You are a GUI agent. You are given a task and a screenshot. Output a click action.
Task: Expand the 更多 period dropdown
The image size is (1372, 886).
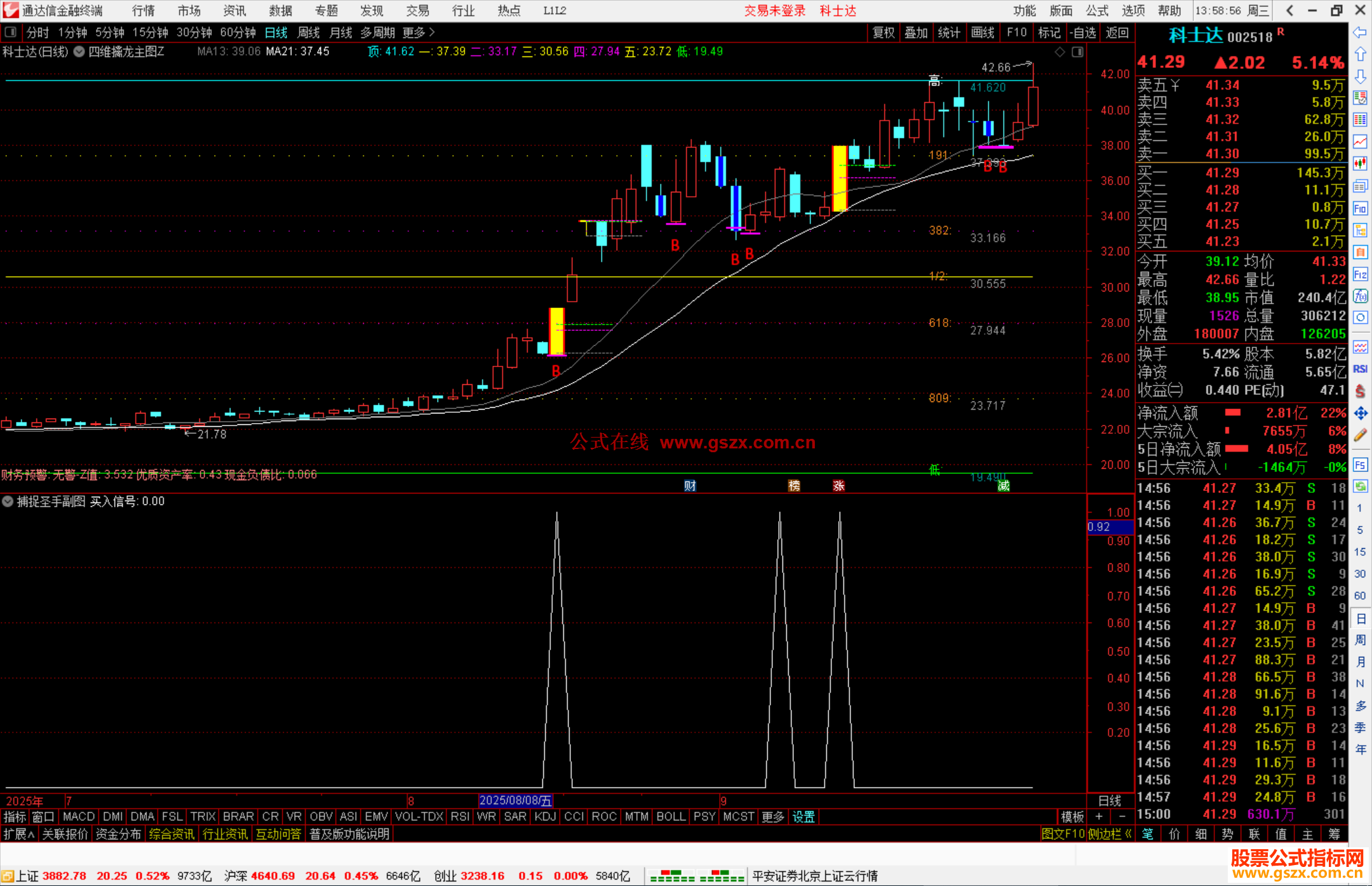pyautogui.click(x=418, y=32)
